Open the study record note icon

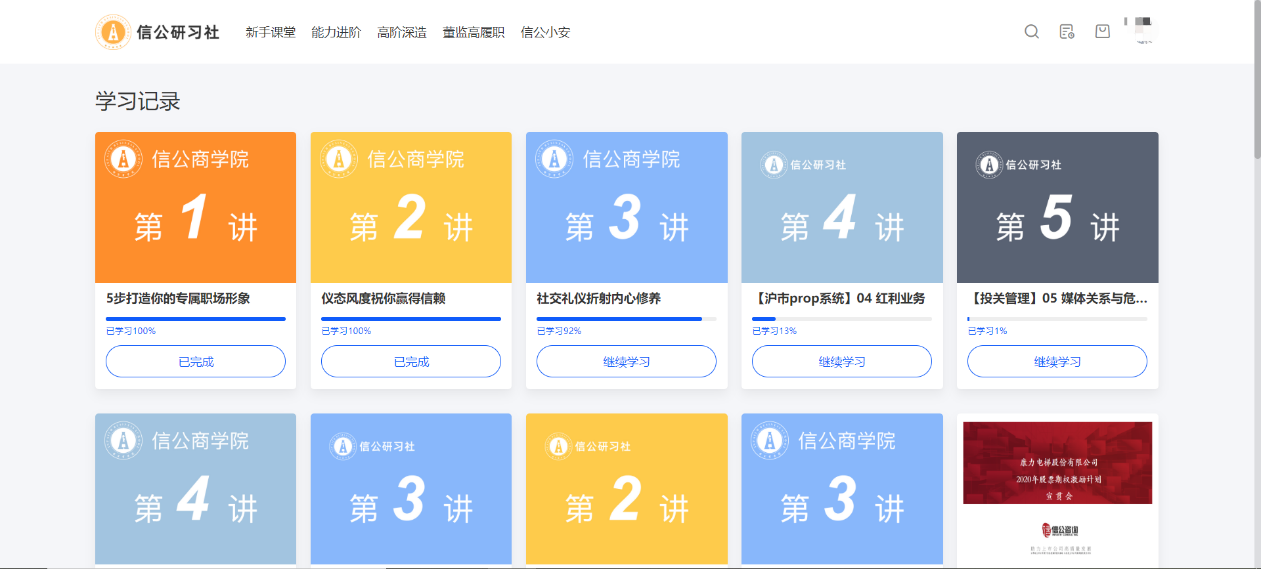tap(1067, 31)
